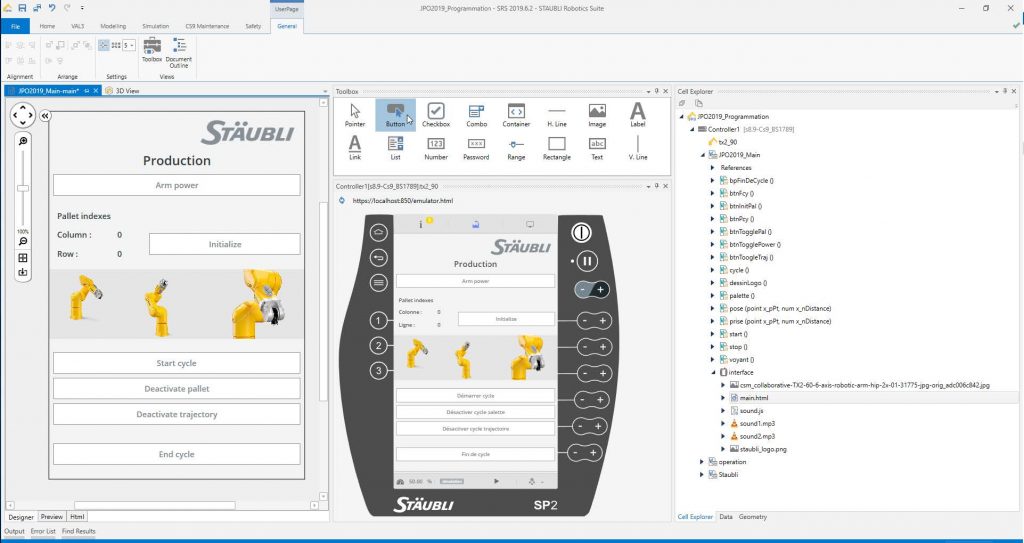Click Démarrer cycle in emulator
1024x543 pixels.
click(475, 396)
